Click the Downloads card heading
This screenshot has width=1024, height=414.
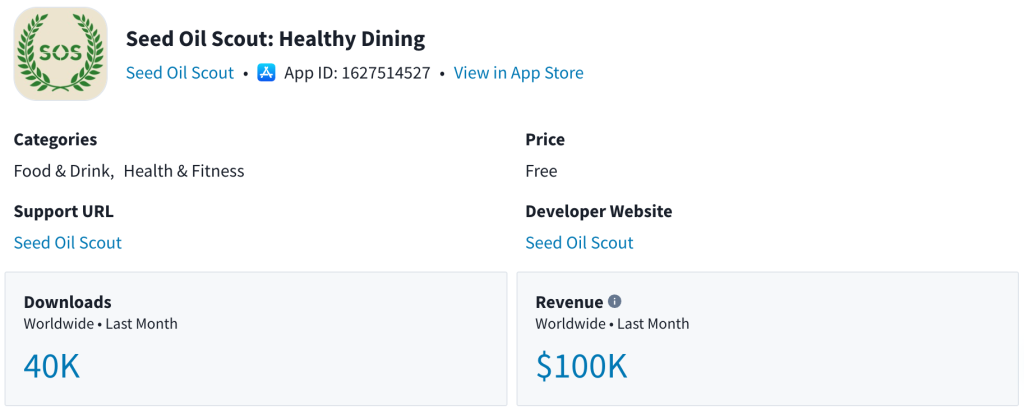(x=68, y=302)
